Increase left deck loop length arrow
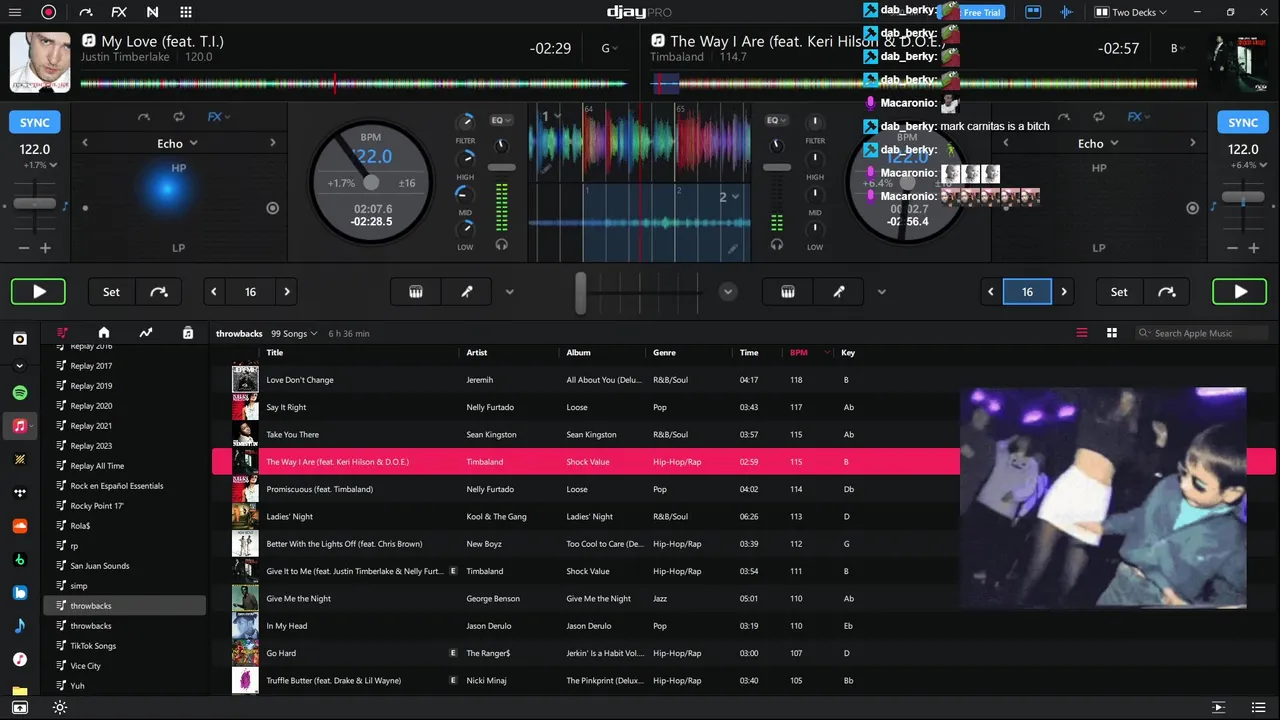Viewport: 1280px width, 720px height. click(x=287, y=292)
